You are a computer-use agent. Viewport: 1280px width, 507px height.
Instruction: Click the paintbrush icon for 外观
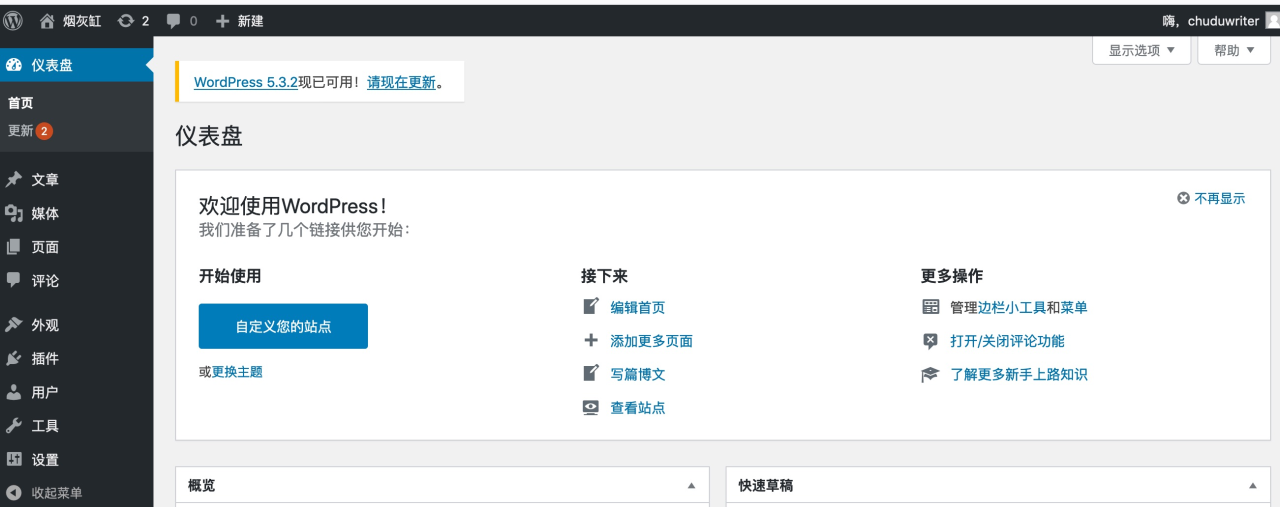[x=14, y=325]
